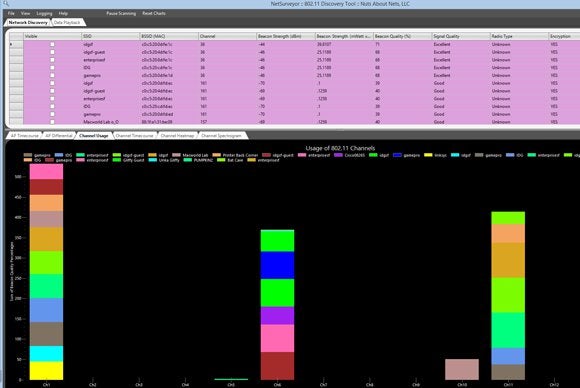
Task: Click the blue segment in Ch6 bar
Action: coord(277,265)
